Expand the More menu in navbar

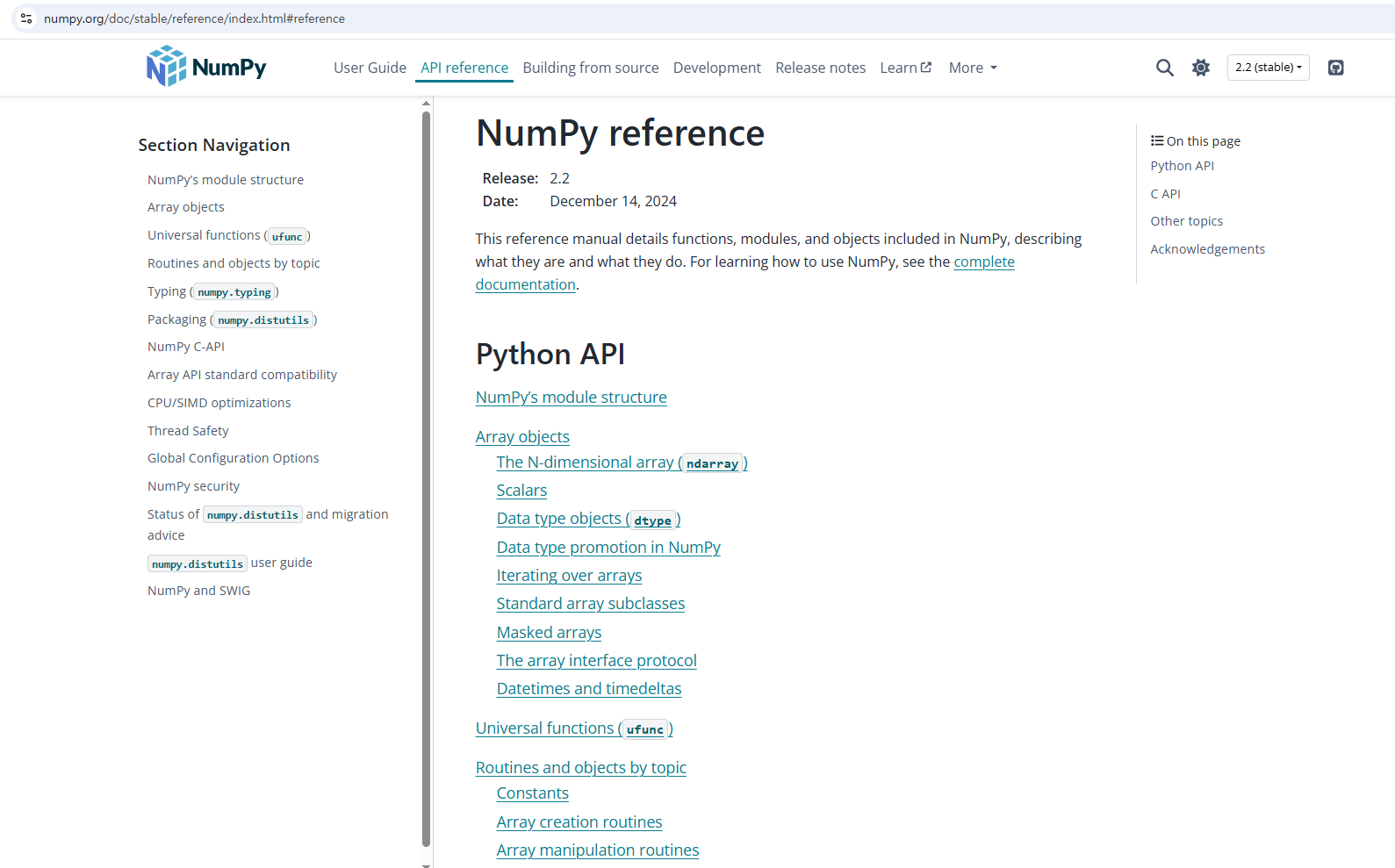[x=973, y=68]
